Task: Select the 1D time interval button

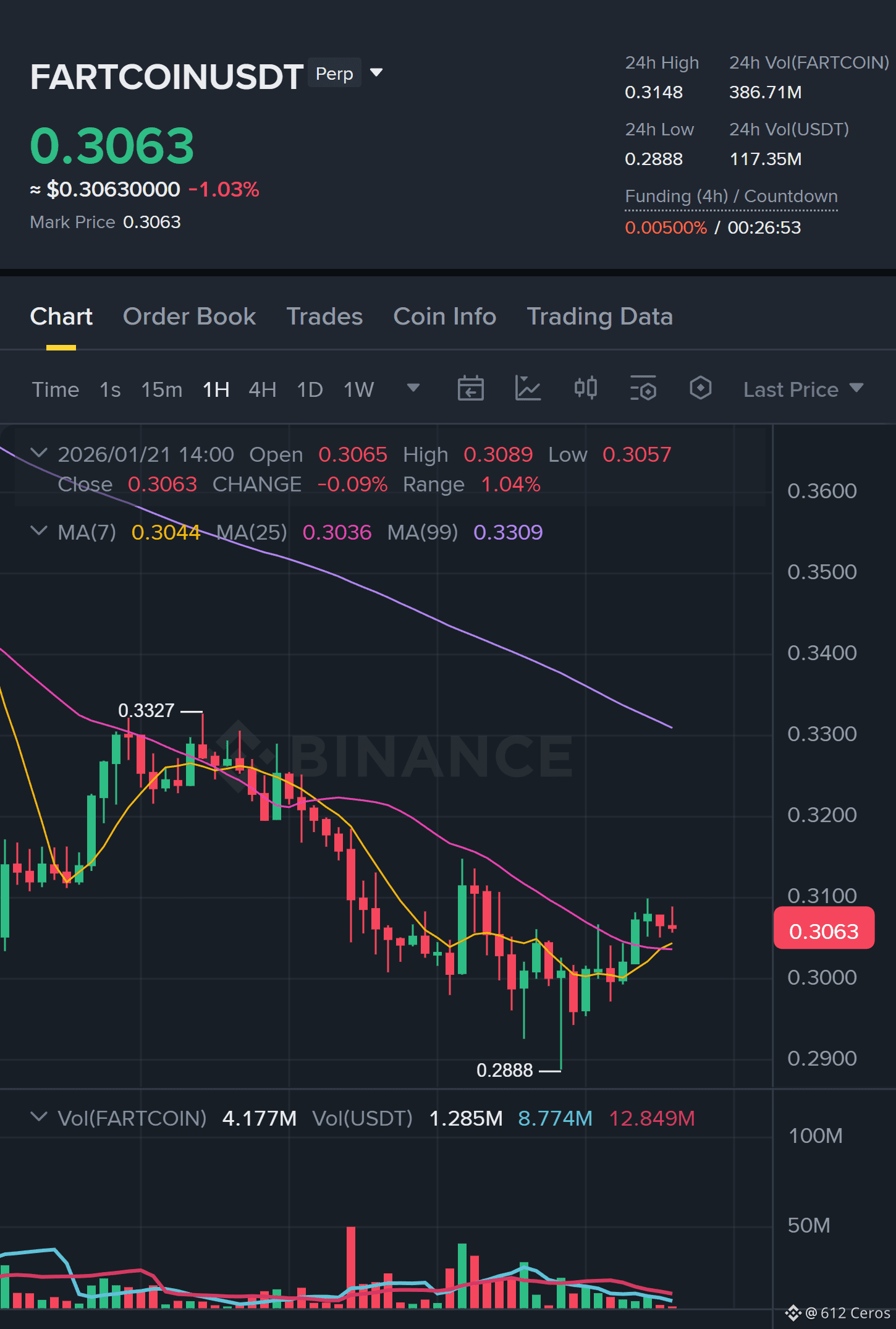Action: pyautogui.click(x=310, y=389)
